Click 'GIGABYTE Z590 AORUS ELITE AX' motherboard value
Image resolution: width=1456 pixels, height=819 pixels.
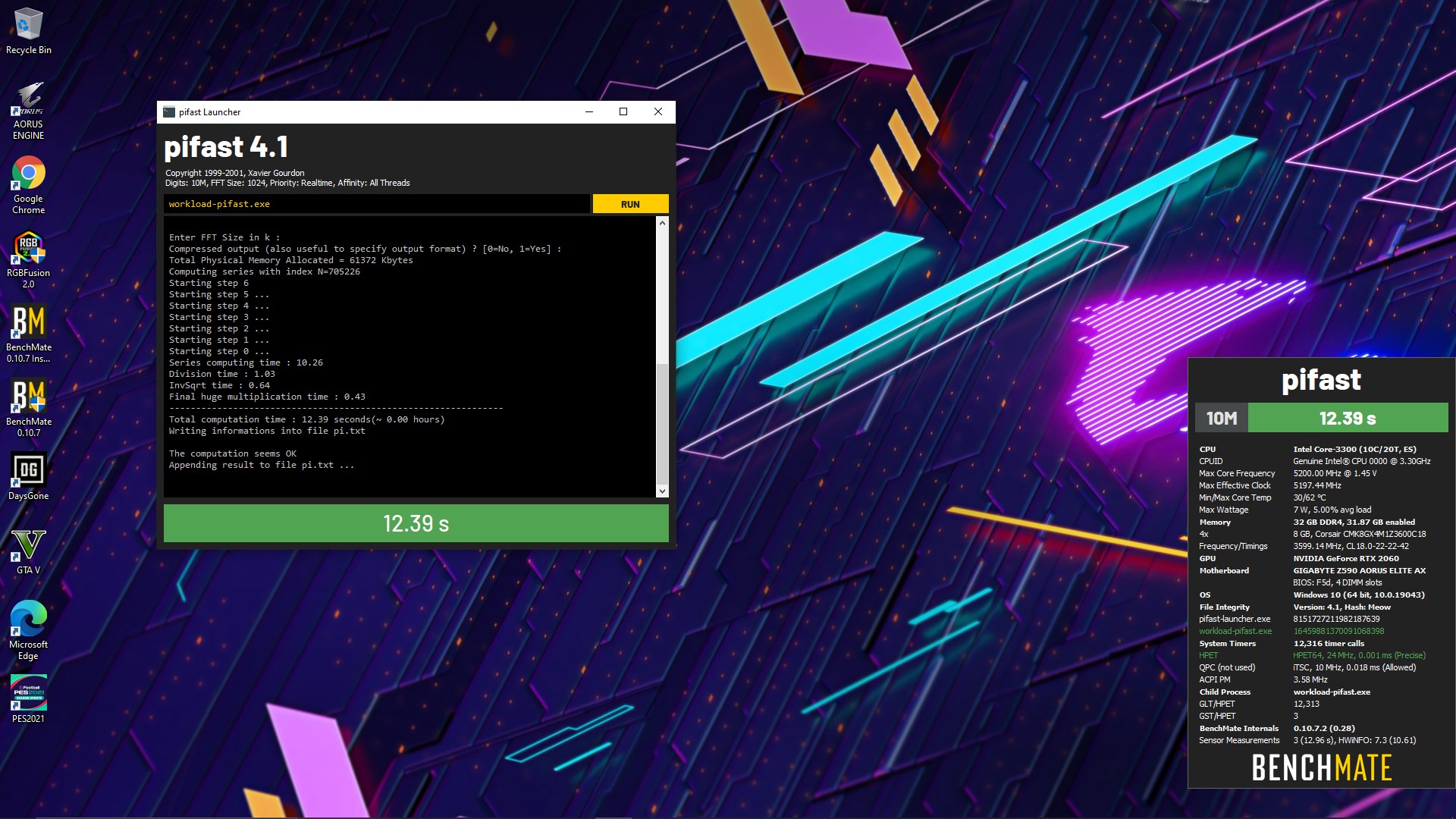point(1359,570)
